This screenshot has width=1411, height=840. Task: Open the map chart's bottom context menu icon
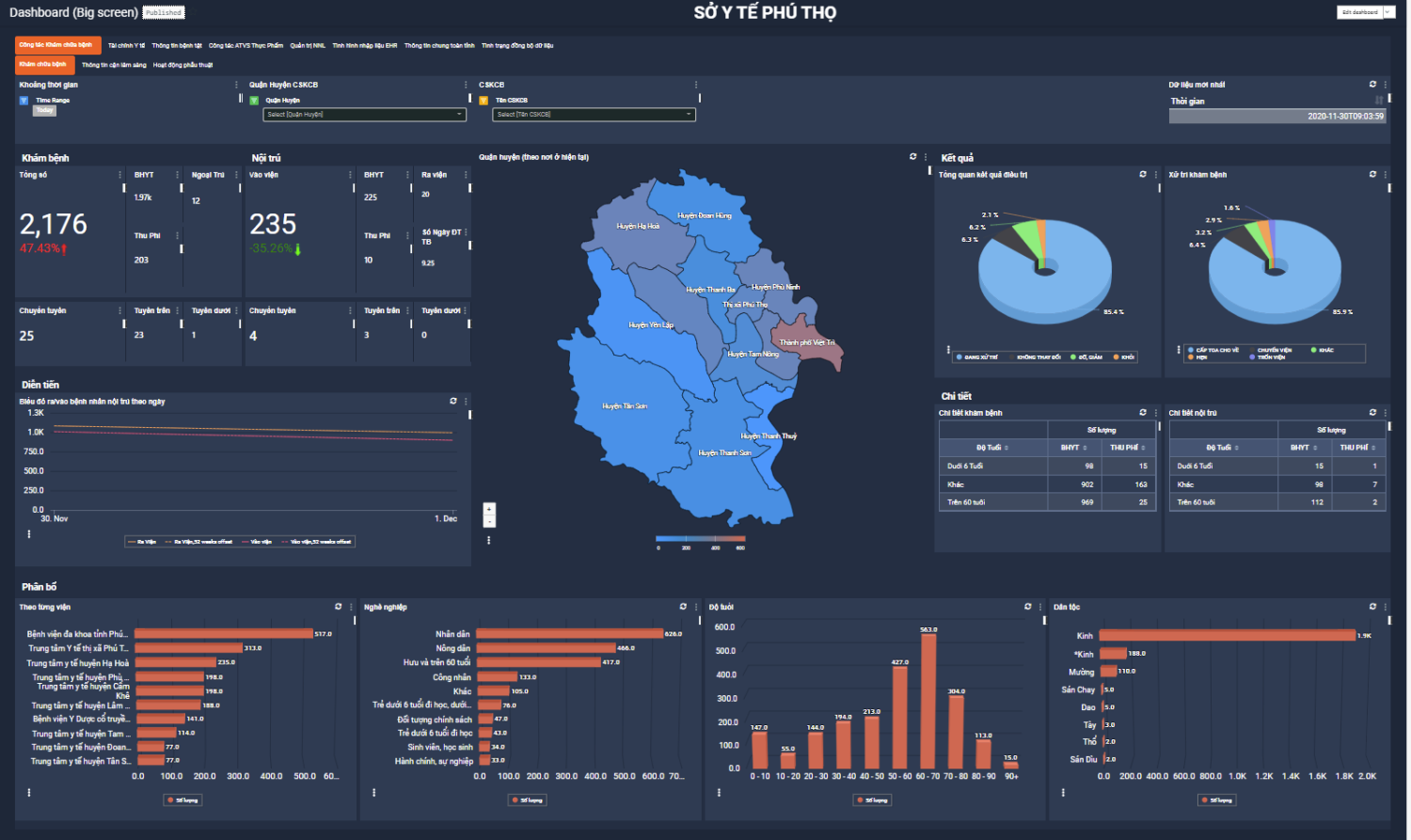point(489,541)
